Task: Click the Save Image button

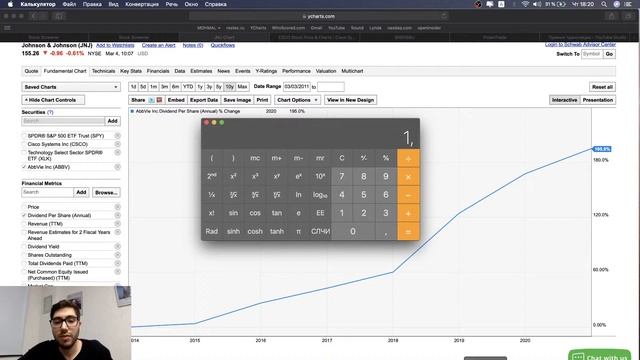Action: pos(237,100)
